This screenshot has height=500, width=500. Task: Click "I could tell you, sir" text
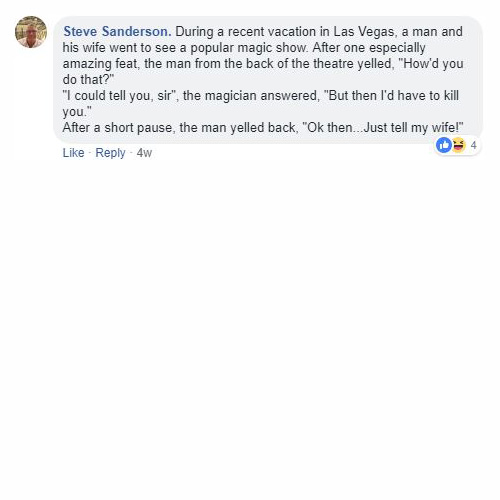point(119,96)
